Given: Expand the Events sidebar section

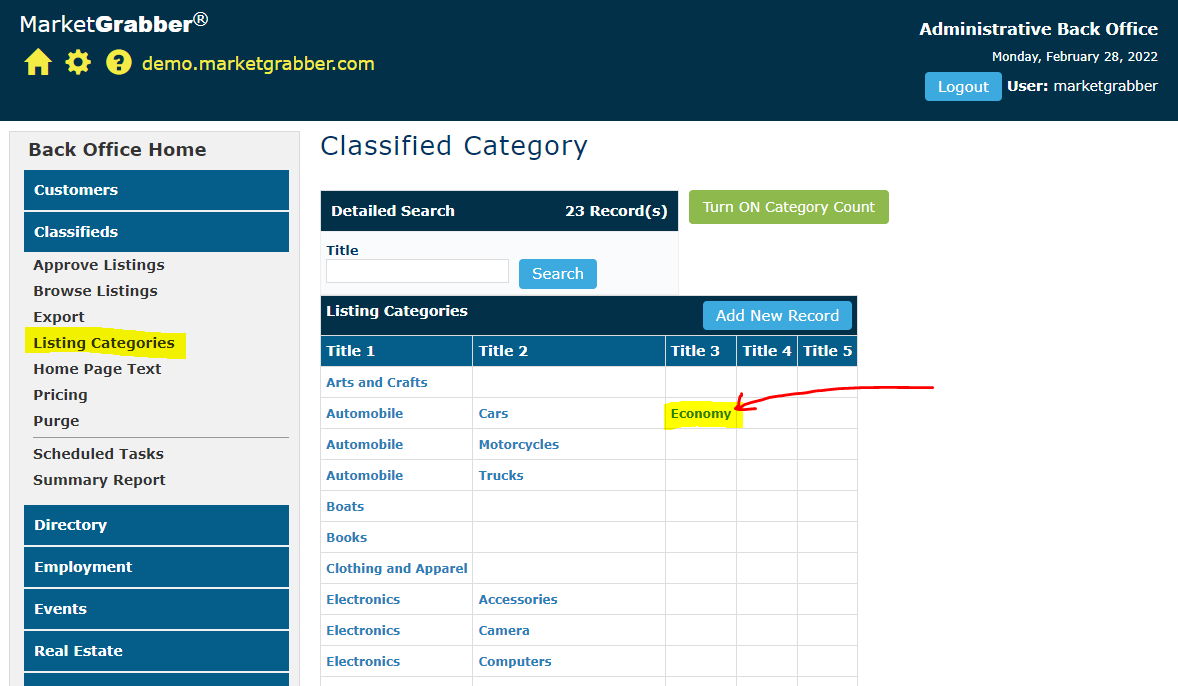Looking at the screenshot, I should pos(156,609).
